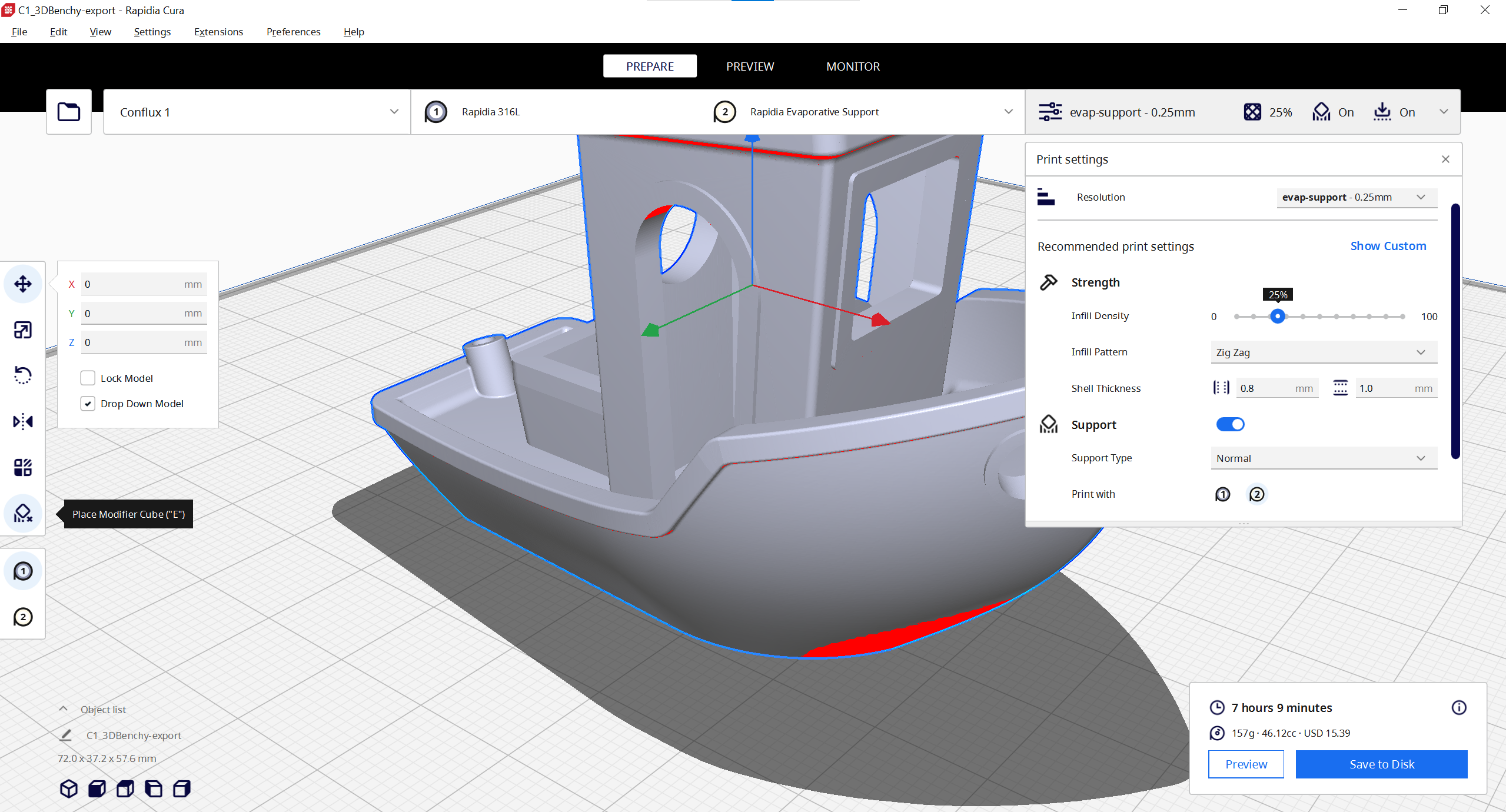1506x812 pixels.
Task: Click the Infill Density slider handle
Action: [1277, 317]
